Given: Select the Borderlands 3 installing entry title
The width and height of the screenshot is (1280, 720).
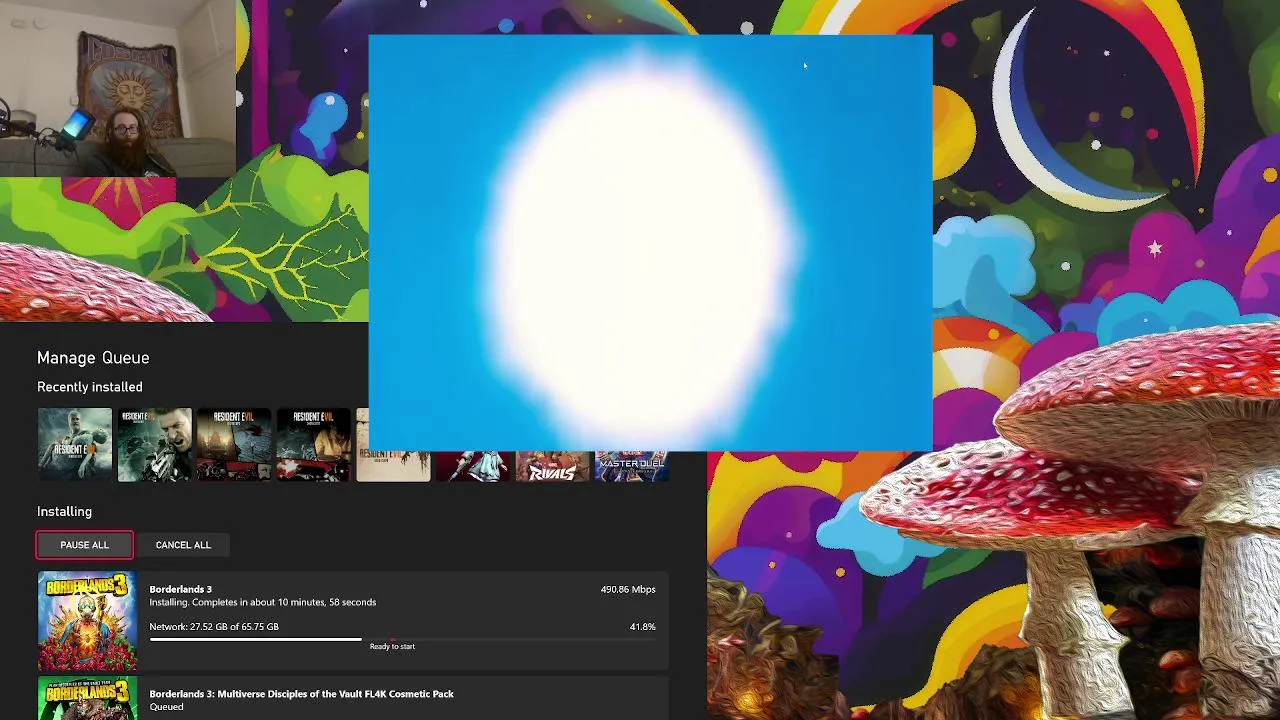Looking at the screenshot, I should click(x=180, y=589).
